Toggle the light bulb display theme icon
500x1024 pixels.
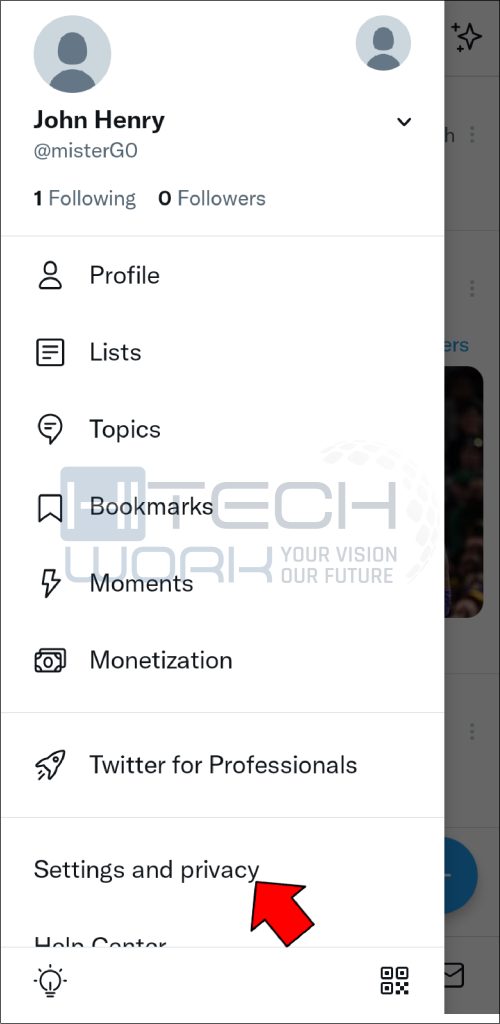click(50, 980)
